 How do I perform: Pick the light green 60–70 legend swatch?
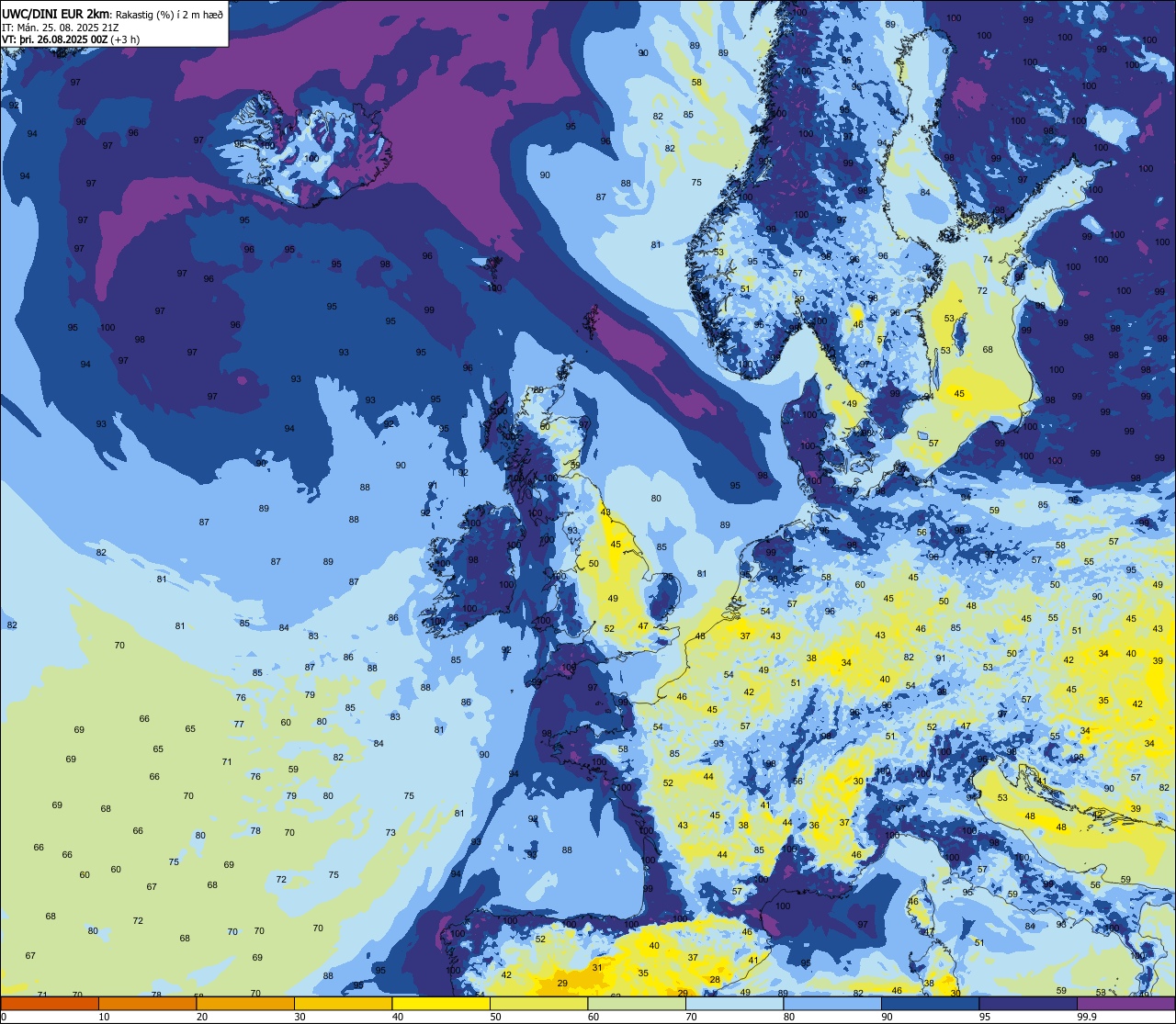tap(637, 1003)
